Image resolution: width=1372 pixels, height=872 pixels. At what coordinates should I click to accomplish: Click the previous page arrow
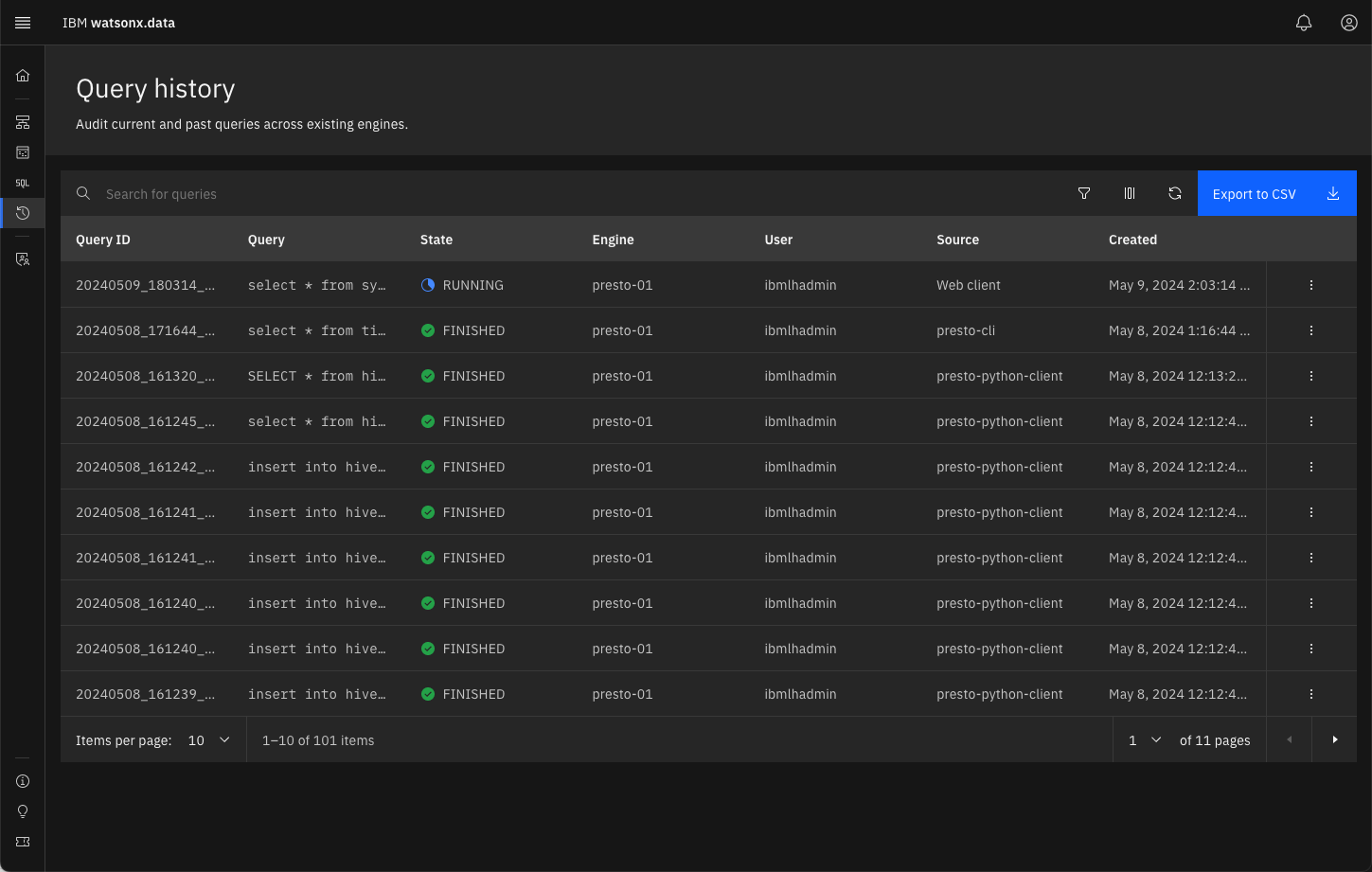coord(1289,740)
